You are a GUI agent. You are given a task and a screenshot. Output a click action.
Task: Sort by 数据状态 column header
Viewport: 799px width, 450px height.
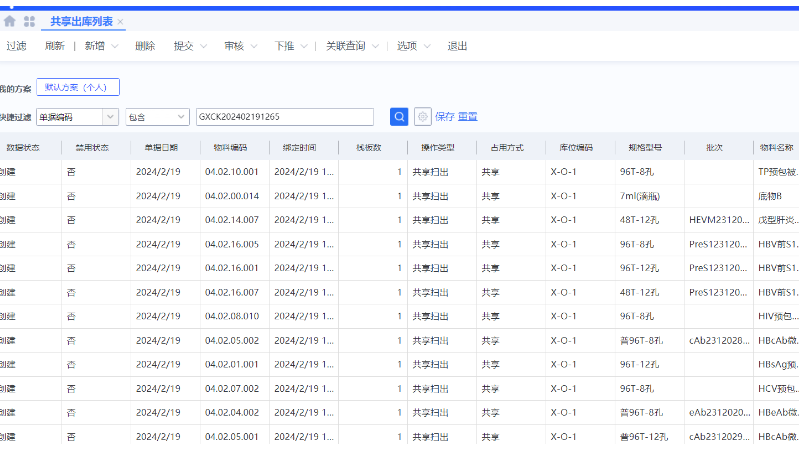23,148
